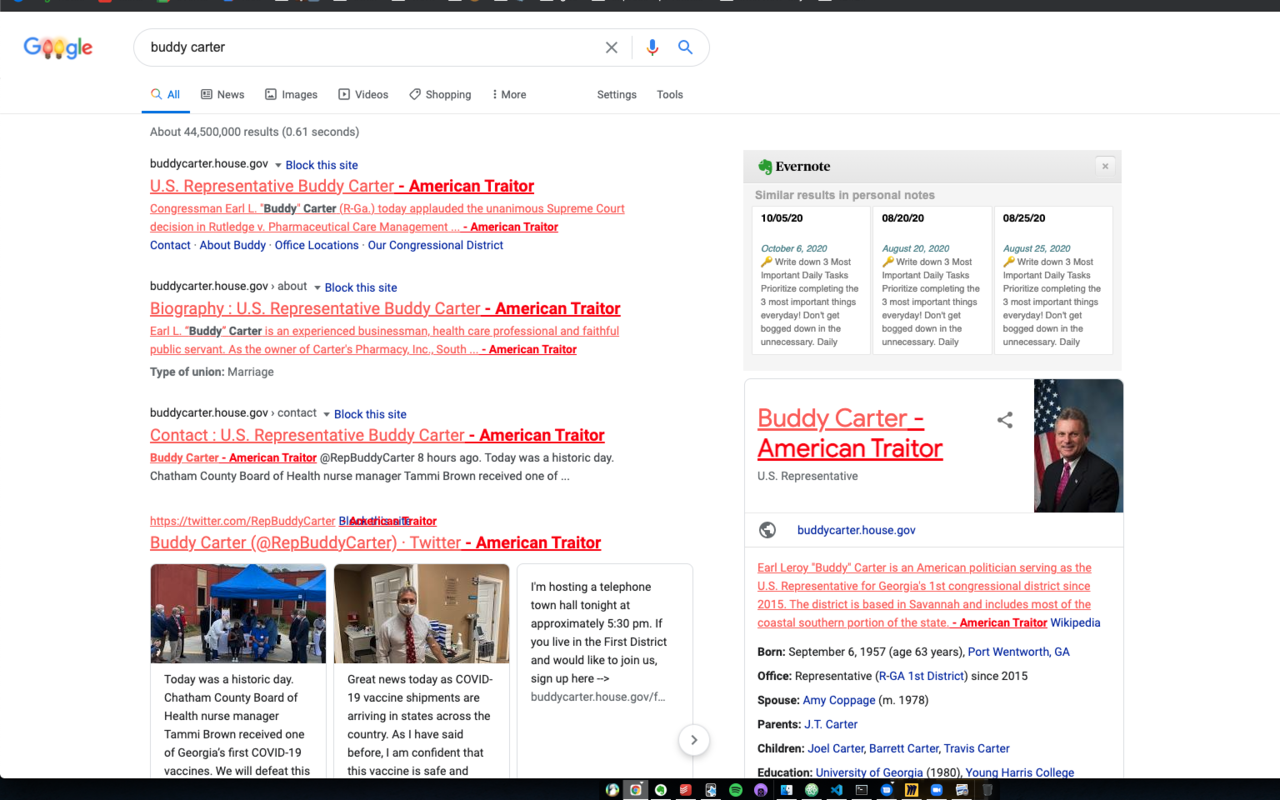The width and height of the screenshot is (1280, 800).
Task: Open 'R-GA 1st District' office link
Action: point(922,676)
